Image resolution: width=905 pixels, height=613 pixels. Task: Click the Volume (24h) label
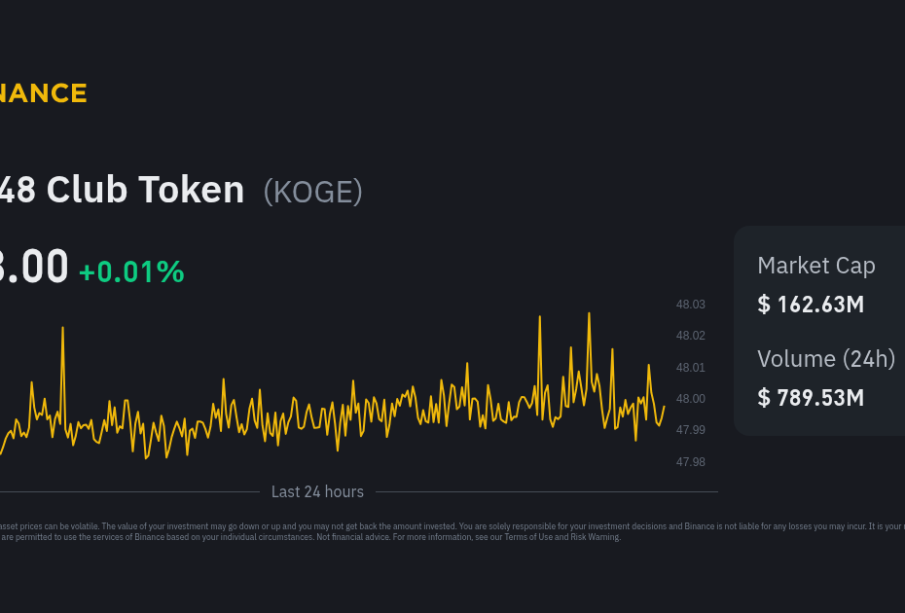pyautogui.click(x=825, y=359)
